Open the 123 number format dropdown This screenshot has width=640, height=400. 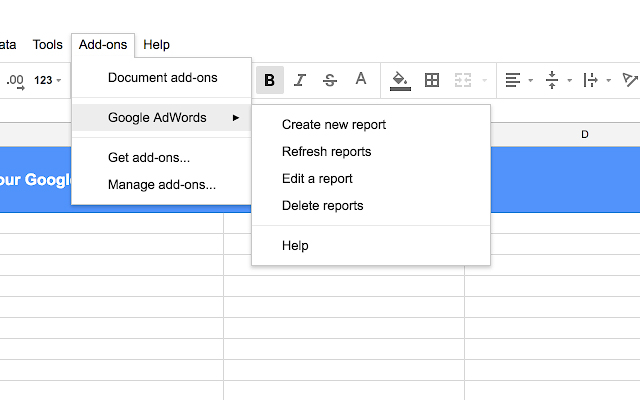(48, 80)
